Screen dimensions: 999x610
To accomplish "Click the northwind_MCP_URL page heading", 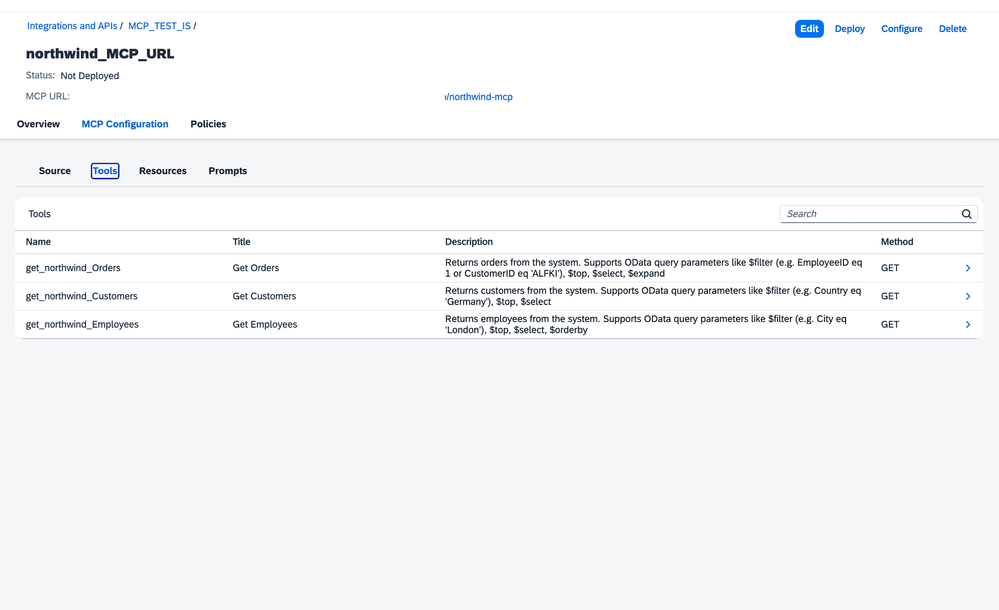I will coord(100,54).
